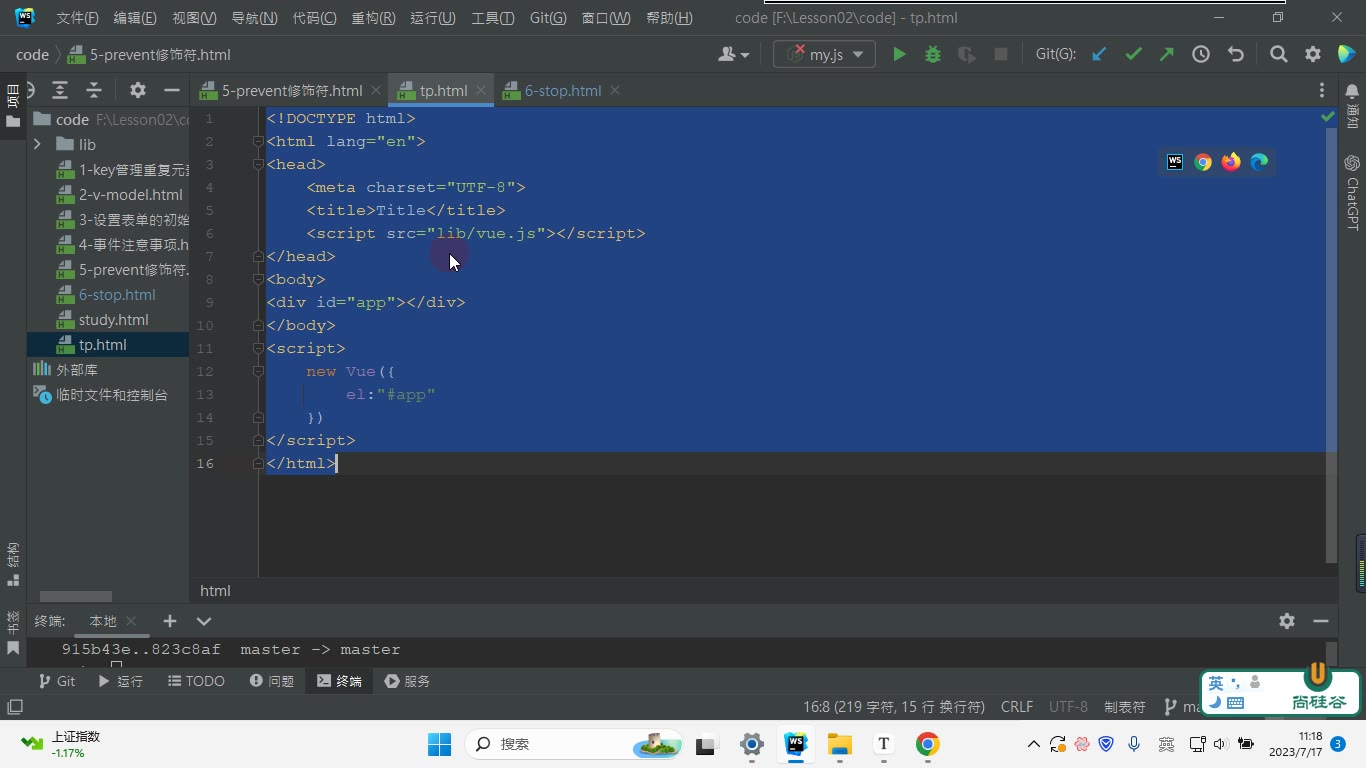Screen dimensions: 1366x768
Task: Open file in Chrome browser preview icon
Action: tap(1203, 162)
